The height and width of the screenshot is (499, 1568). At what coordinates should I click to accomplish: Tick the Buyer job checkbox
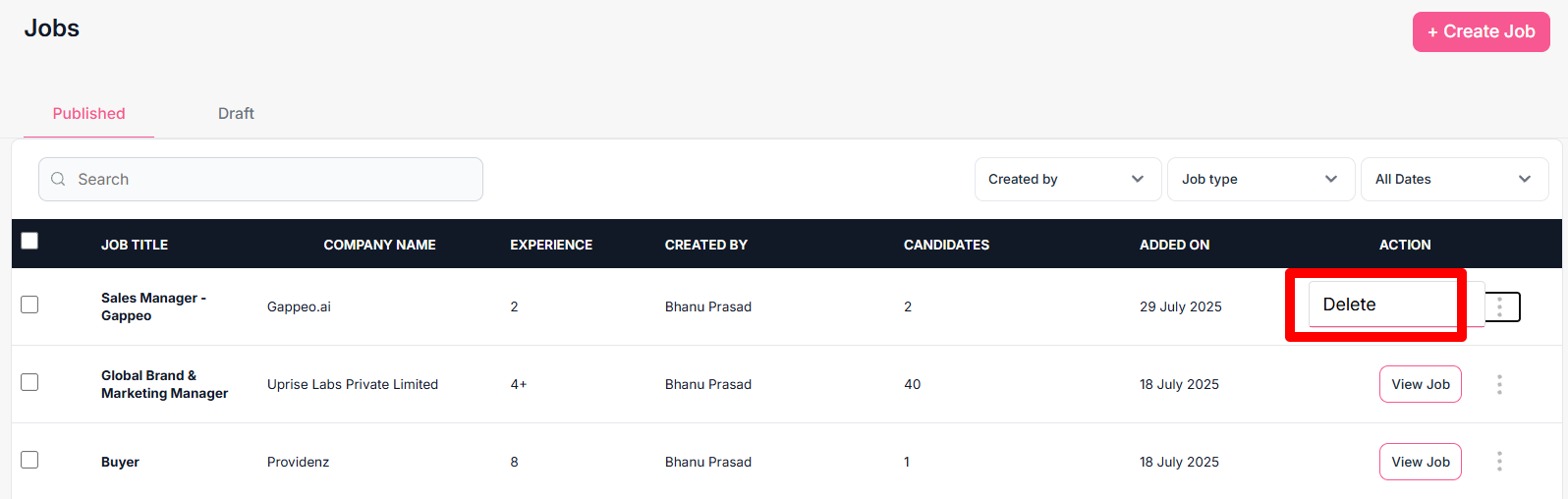click(x=29, y=460)
